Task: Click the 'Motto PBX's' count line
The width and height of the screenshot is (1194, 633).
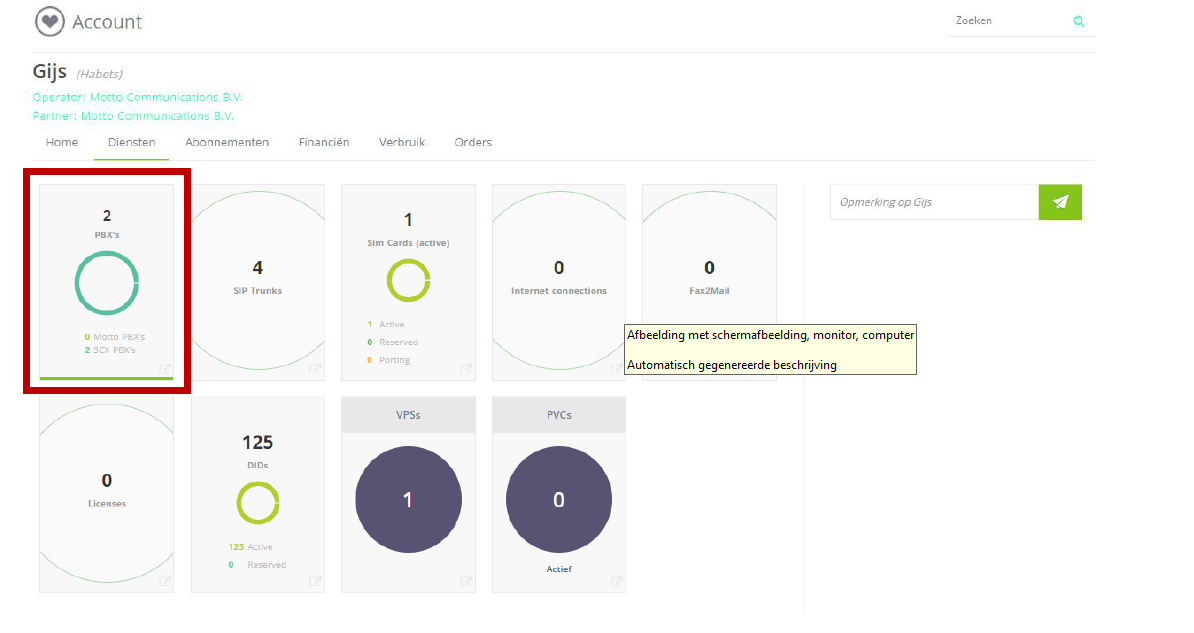Action: [x=114, y=337]
